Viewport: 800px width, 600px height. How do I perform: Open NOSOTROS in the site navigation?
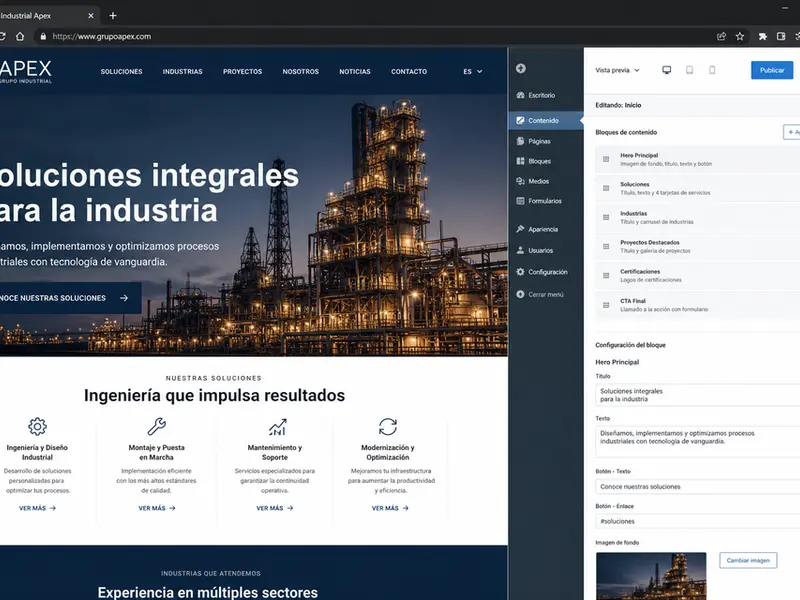(301, 71)
